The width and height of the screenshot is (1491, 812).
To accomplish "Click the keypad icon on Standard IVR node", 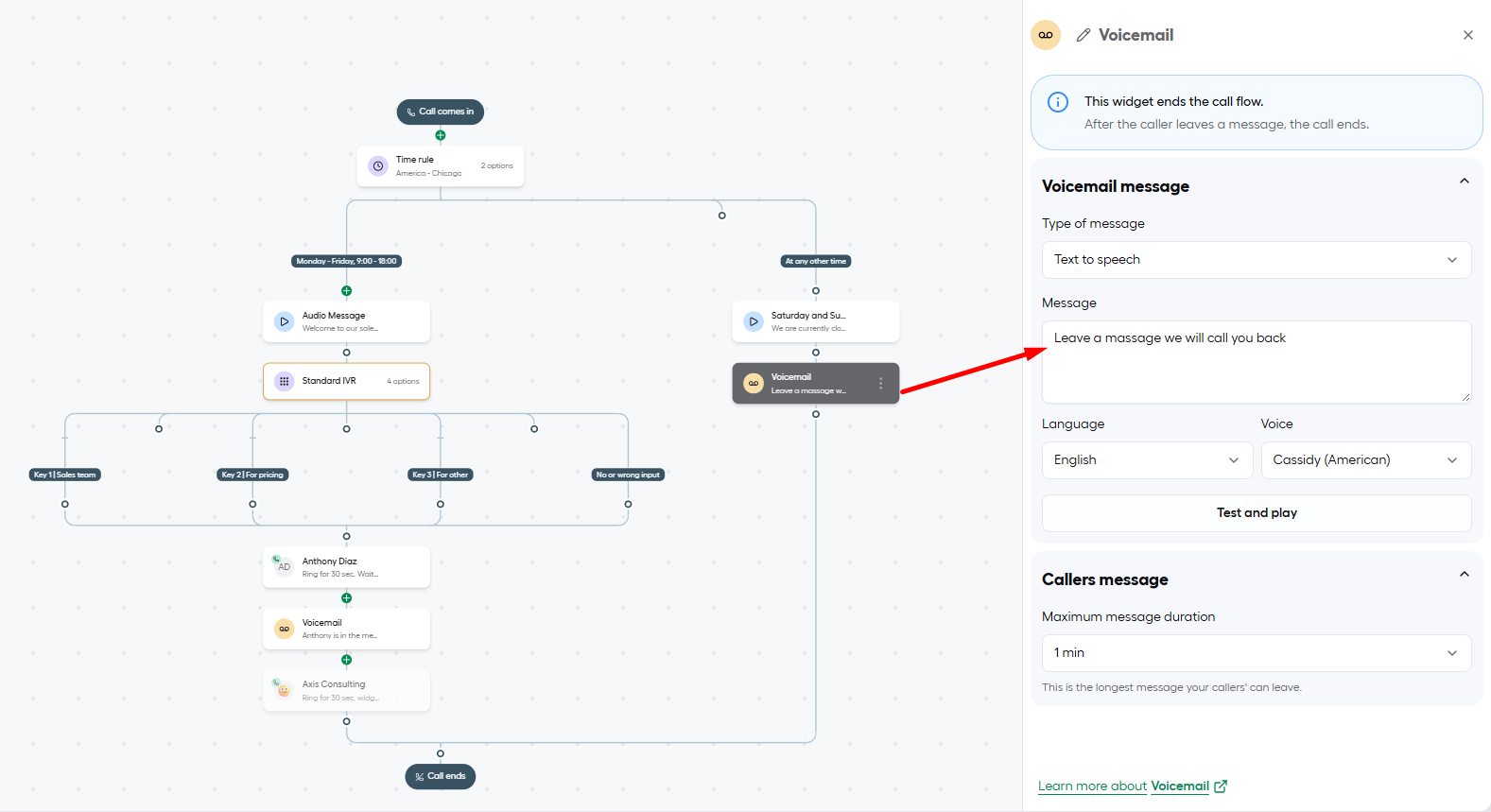I will (x=284, y=381).
